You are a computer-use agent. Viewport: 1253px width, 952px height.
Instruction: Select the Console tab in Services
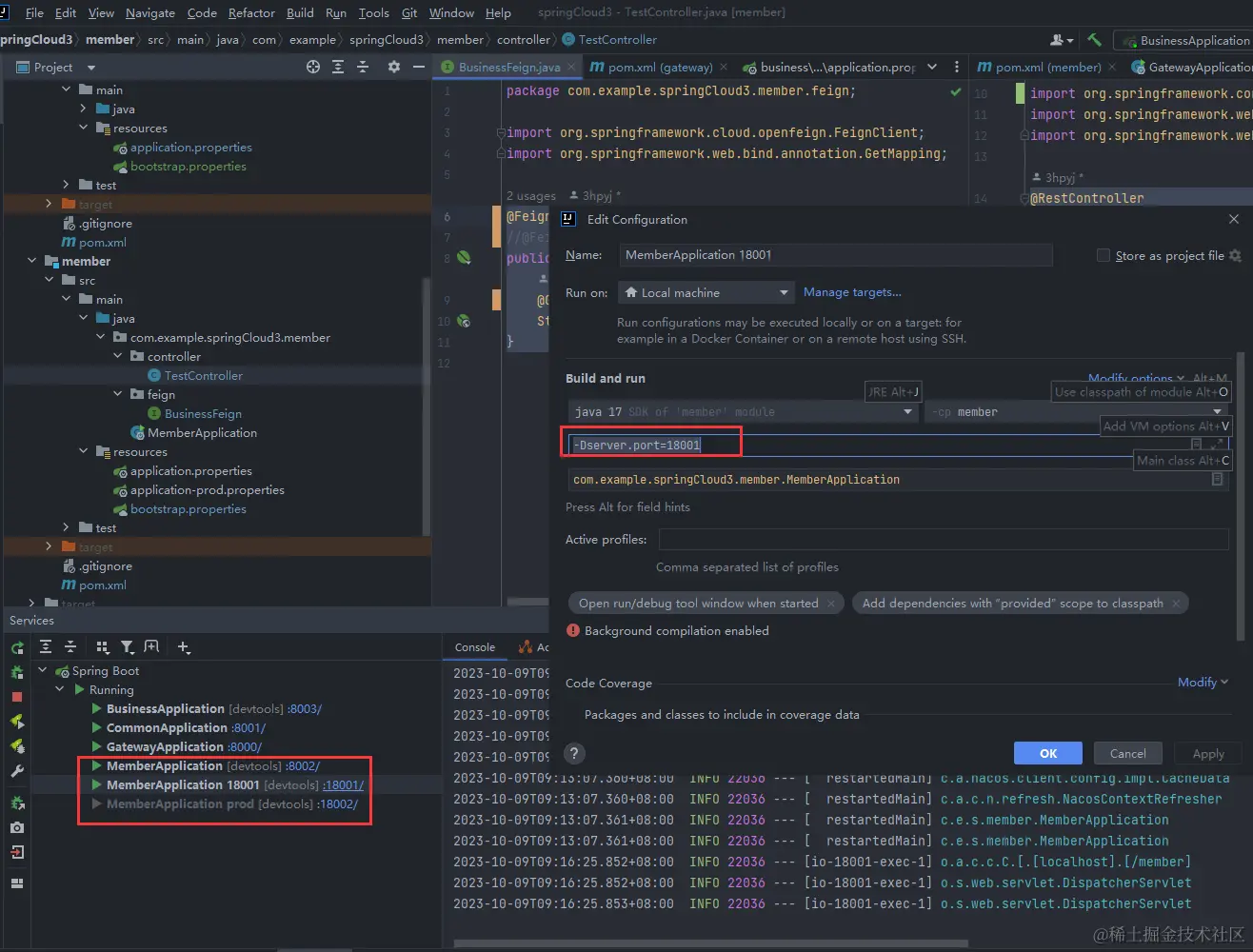point(475,647)
